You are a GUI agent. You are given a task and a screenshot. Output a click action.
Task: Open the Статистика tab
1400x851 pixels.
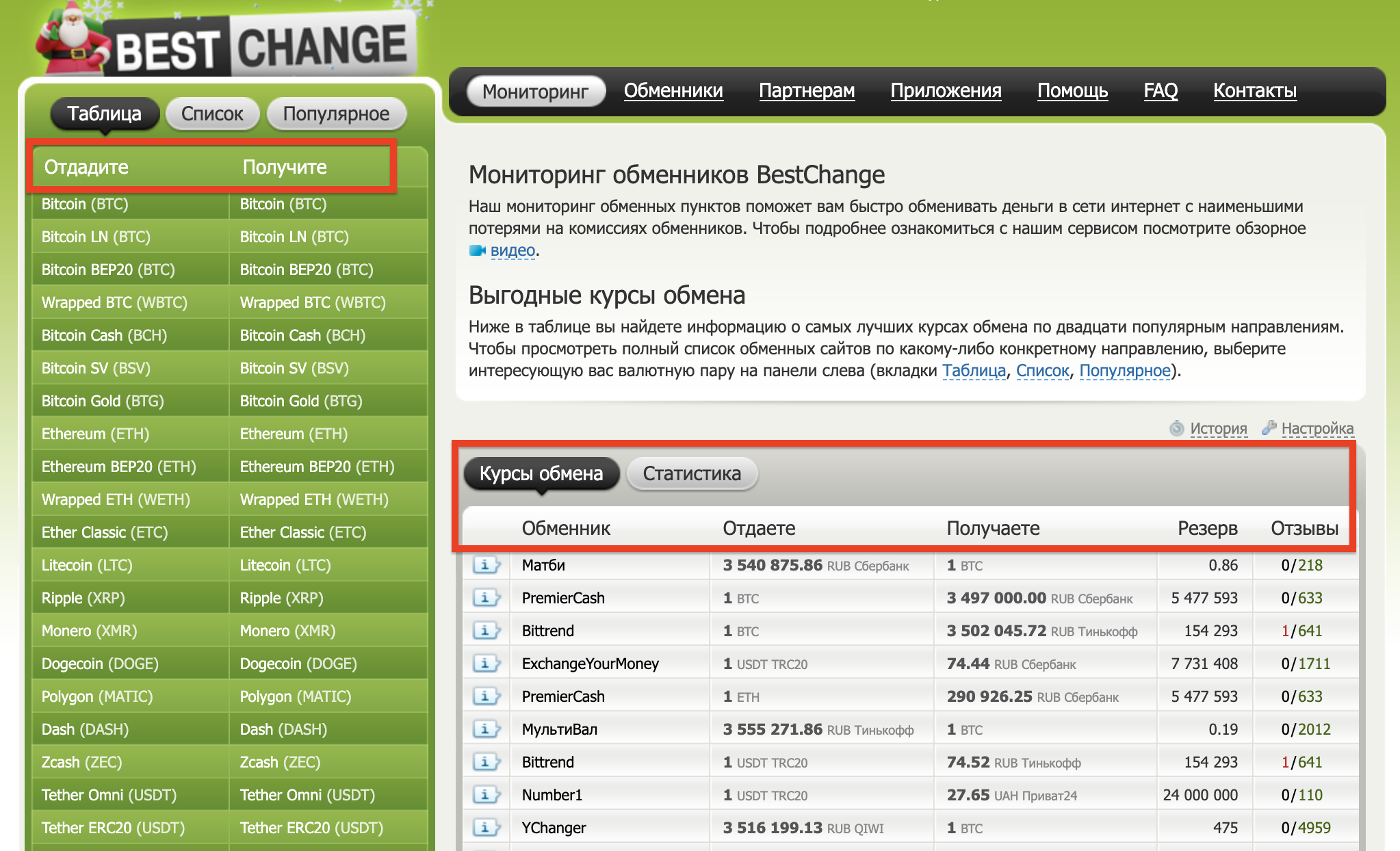point(692,473)
